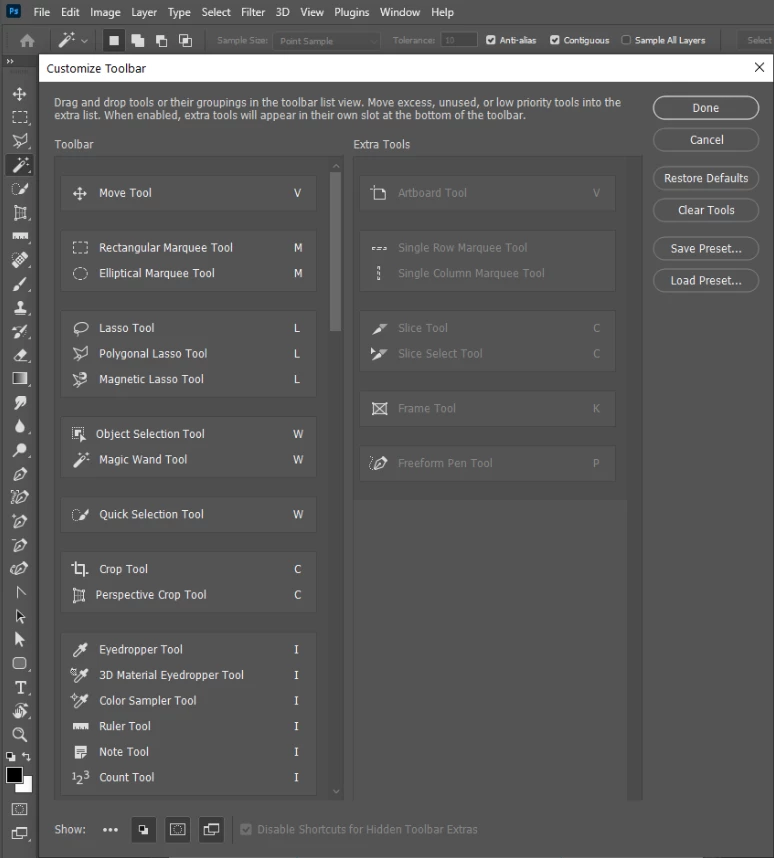Image resolution: width=774 pixels, height=858 pixels.
Task: Toggle Show foreground/background colors button in dialog
Action: click(x=143, y=830)
